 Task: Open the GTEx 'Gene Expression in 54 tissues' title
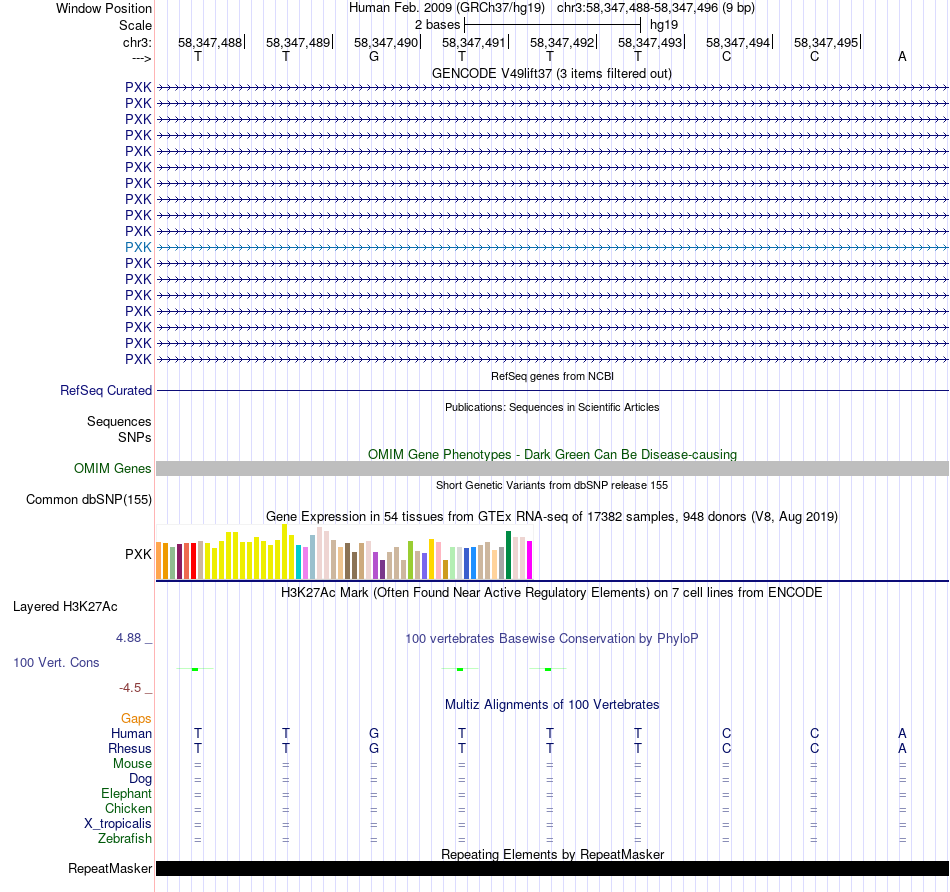tap(552, 516)
